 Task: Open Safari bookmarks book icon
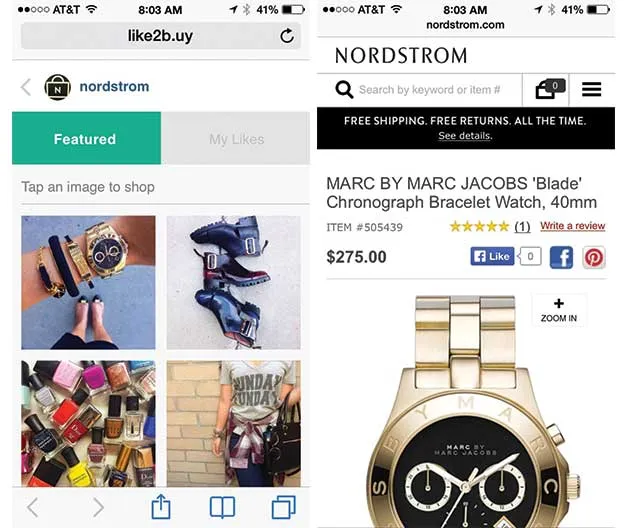pos(222,508)
